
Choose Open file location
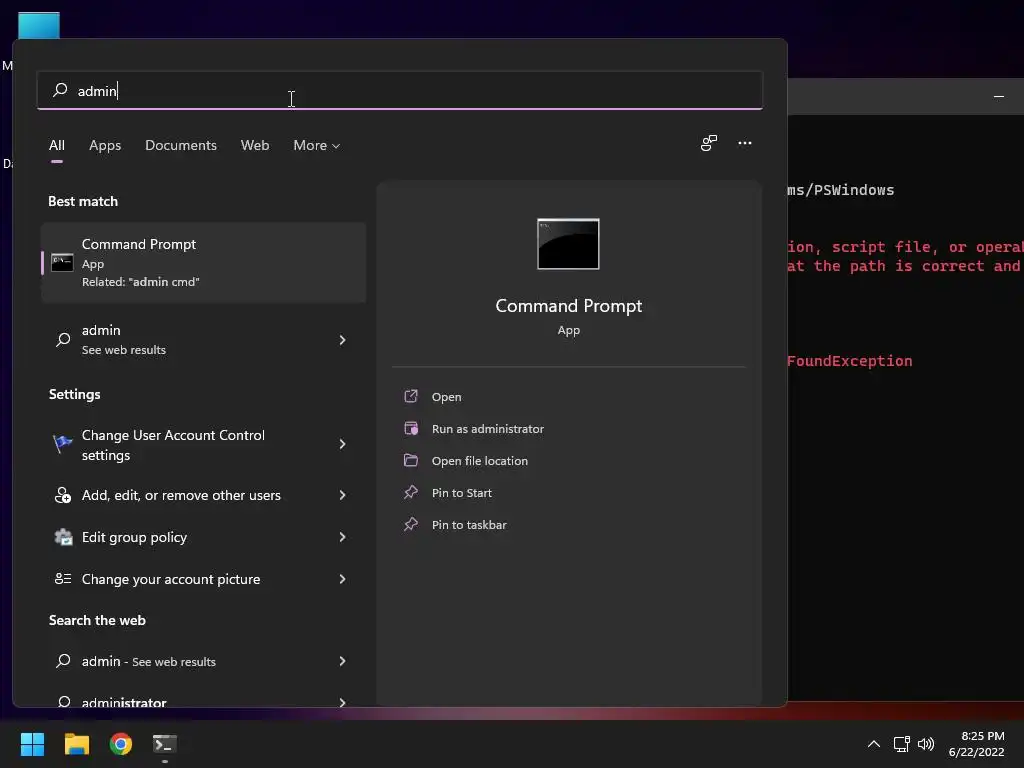[479, 460]
